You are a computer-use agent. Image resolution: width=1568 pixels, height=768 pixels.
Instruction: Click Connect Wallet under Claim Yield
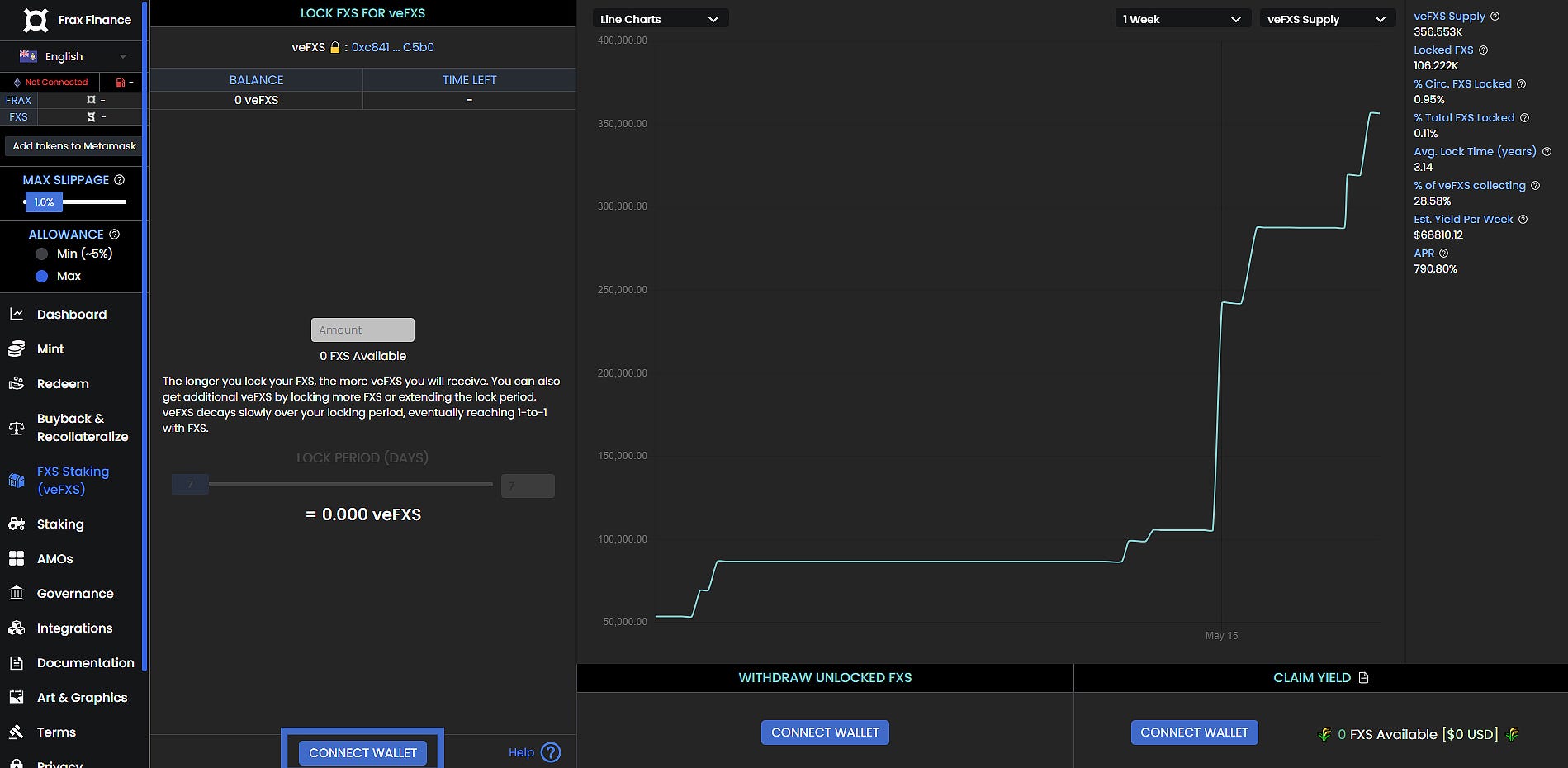[1194, 732]
